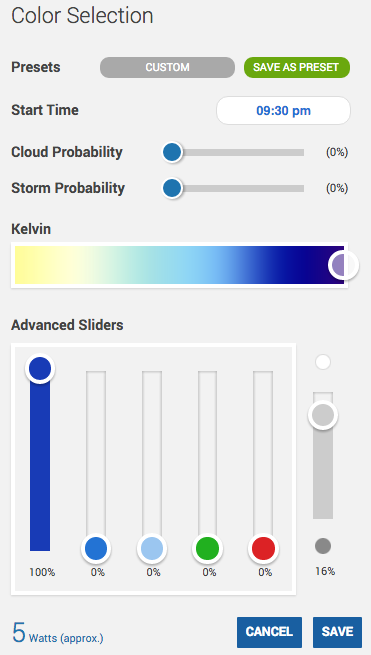The width and height of the screenshot is (371, 655).
Task: Click the dark gray minimum brightness dot
Action: (x=323, y=546)
